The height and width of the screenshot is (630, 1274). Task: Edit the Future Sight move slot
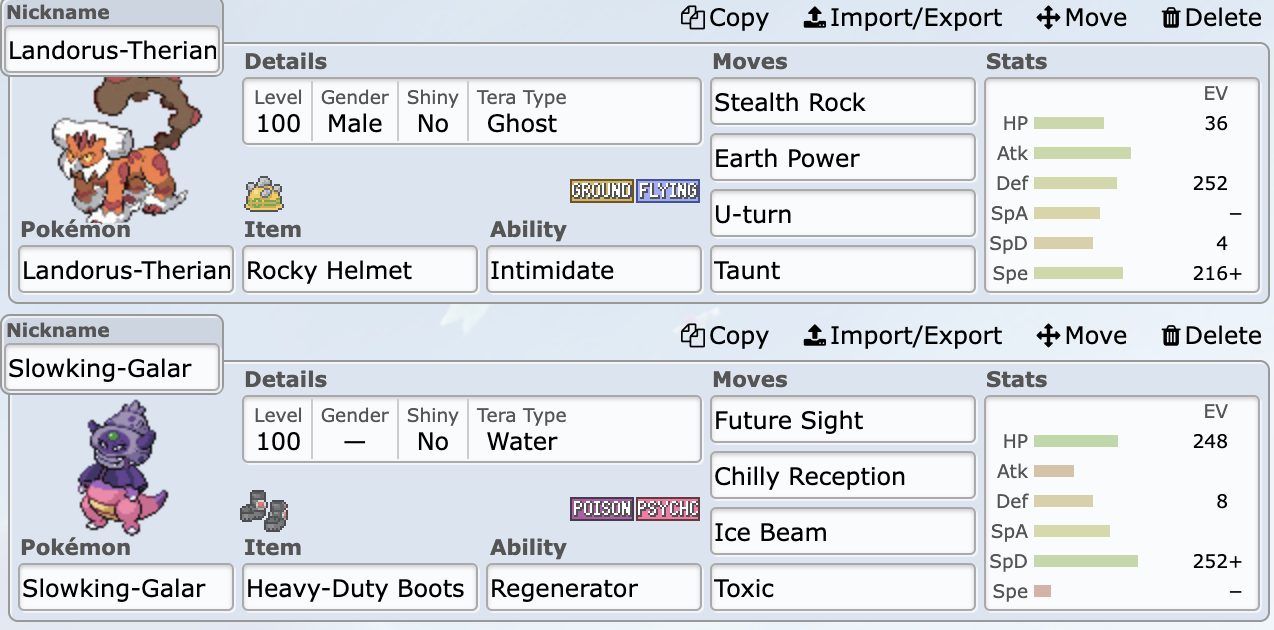(x=843, y=420)
